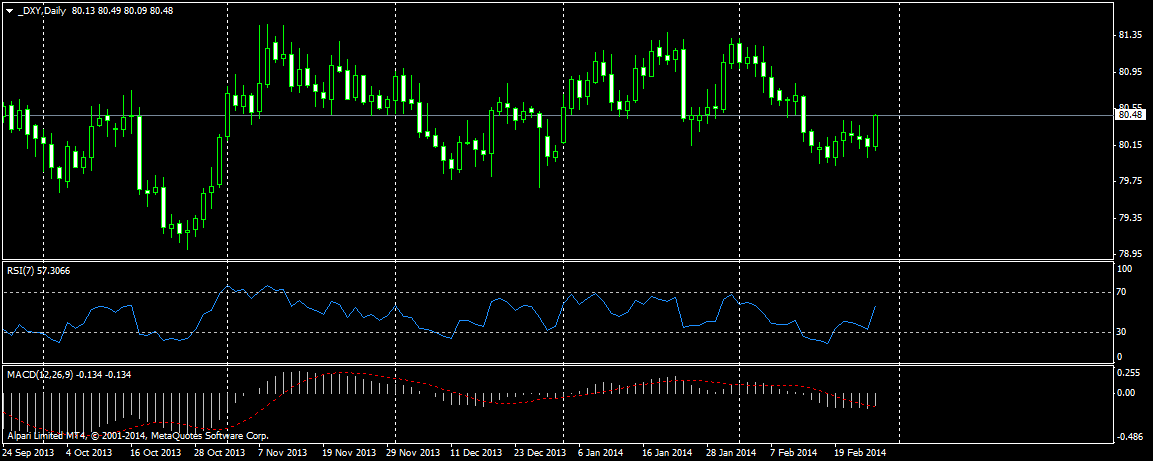
Task: Click the 28 Jan 2014 date label
Action: tap(732, 453)
